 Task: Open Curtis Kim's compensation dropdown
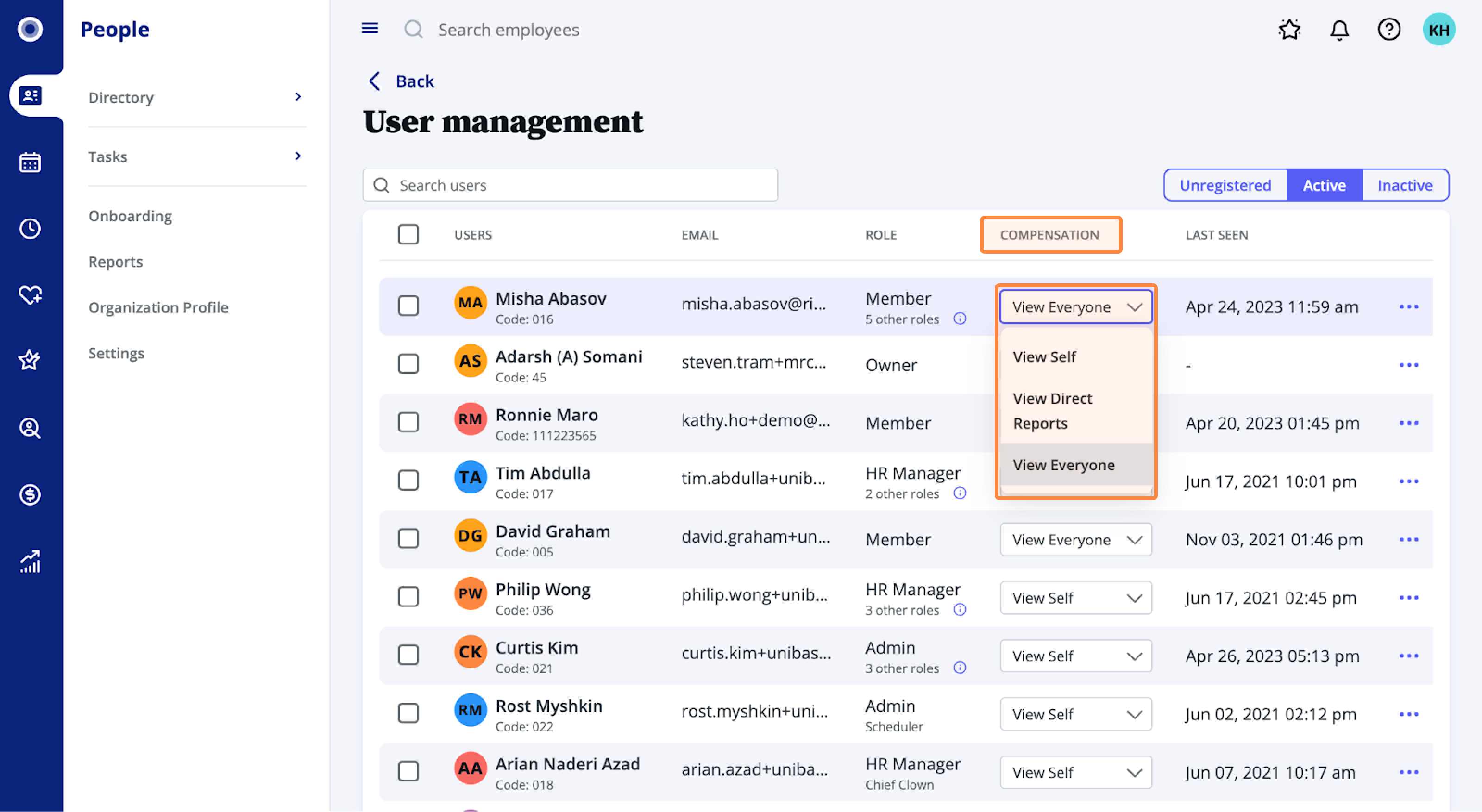click(1076, 656)
